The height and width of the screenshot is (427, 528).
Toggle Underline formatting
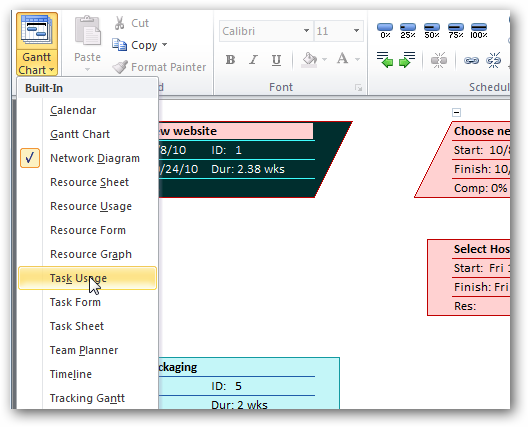pyautogui.click(x=276, y=60)
